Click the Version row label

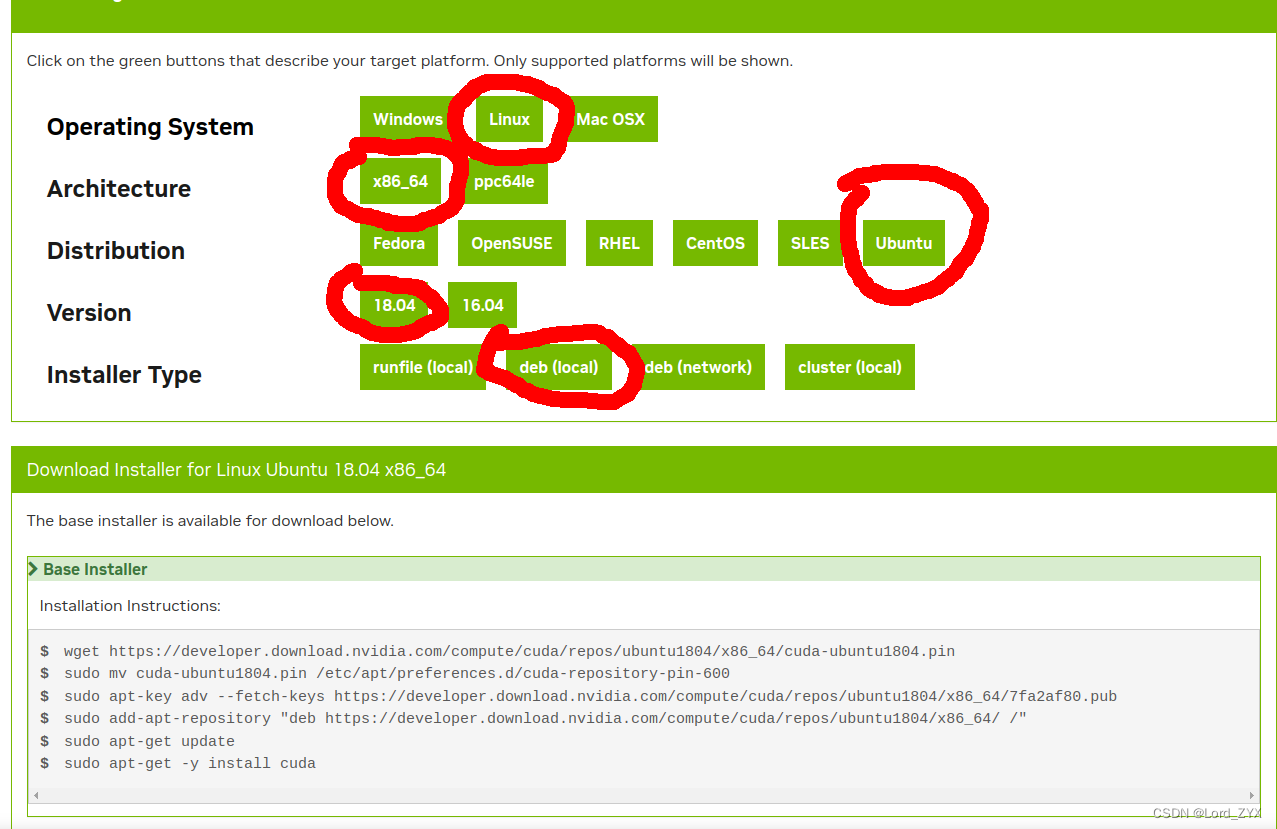pos(89,313)
